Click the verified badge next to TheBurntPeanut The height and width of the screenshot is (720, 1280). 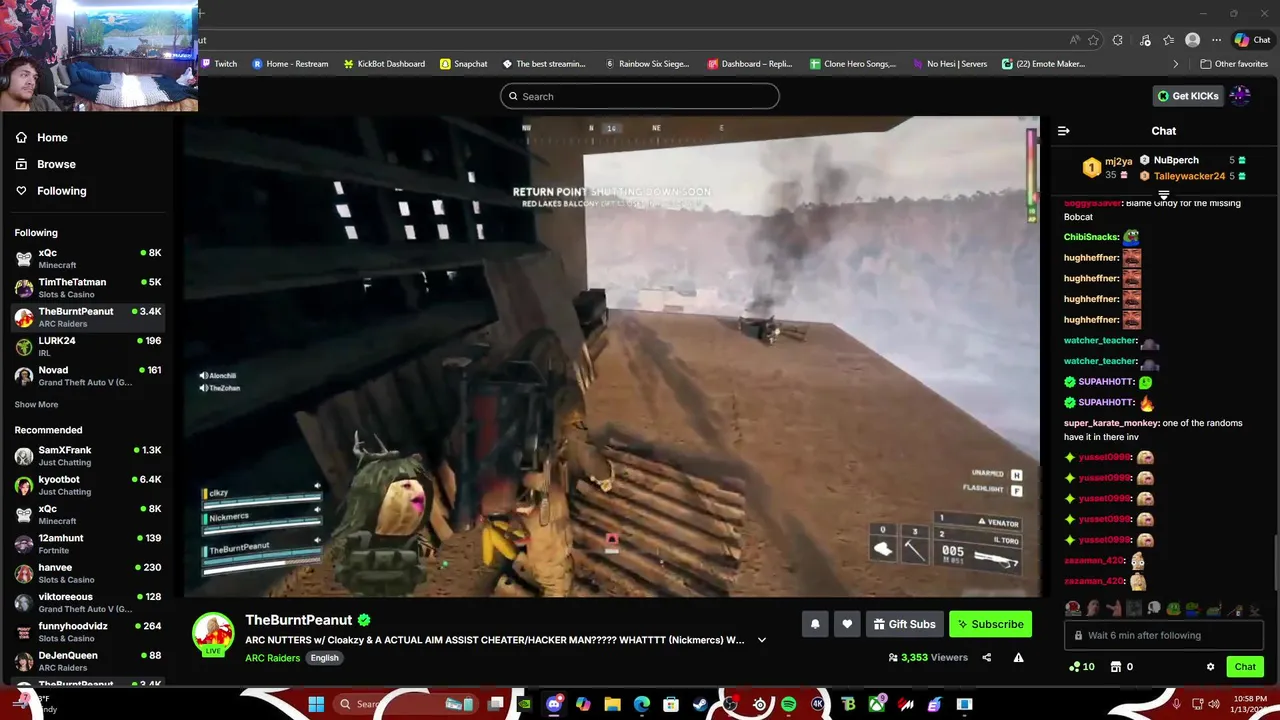click(364, 620)
